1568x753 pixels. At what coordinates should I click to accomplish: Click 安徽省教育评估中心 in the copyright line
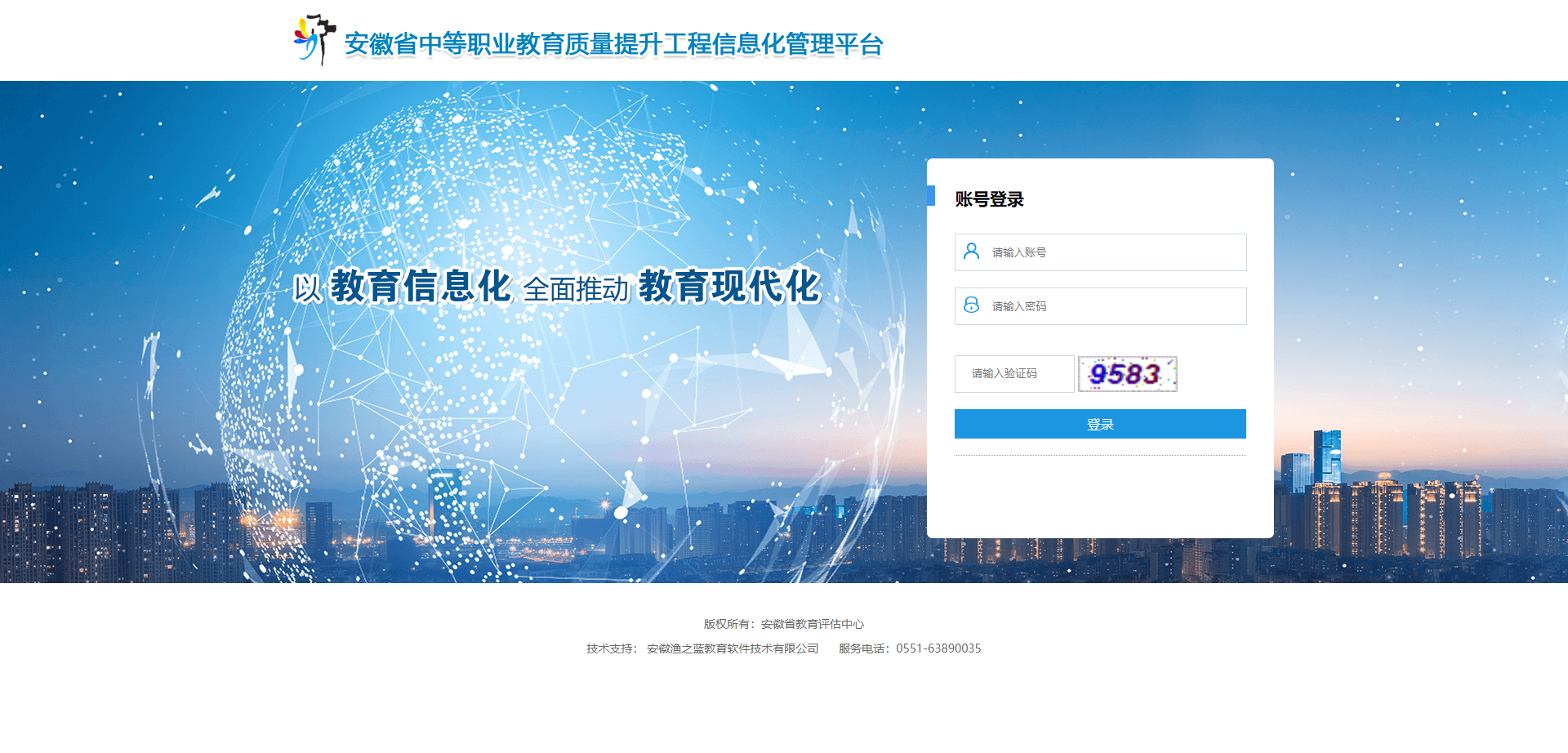point(812,624)
